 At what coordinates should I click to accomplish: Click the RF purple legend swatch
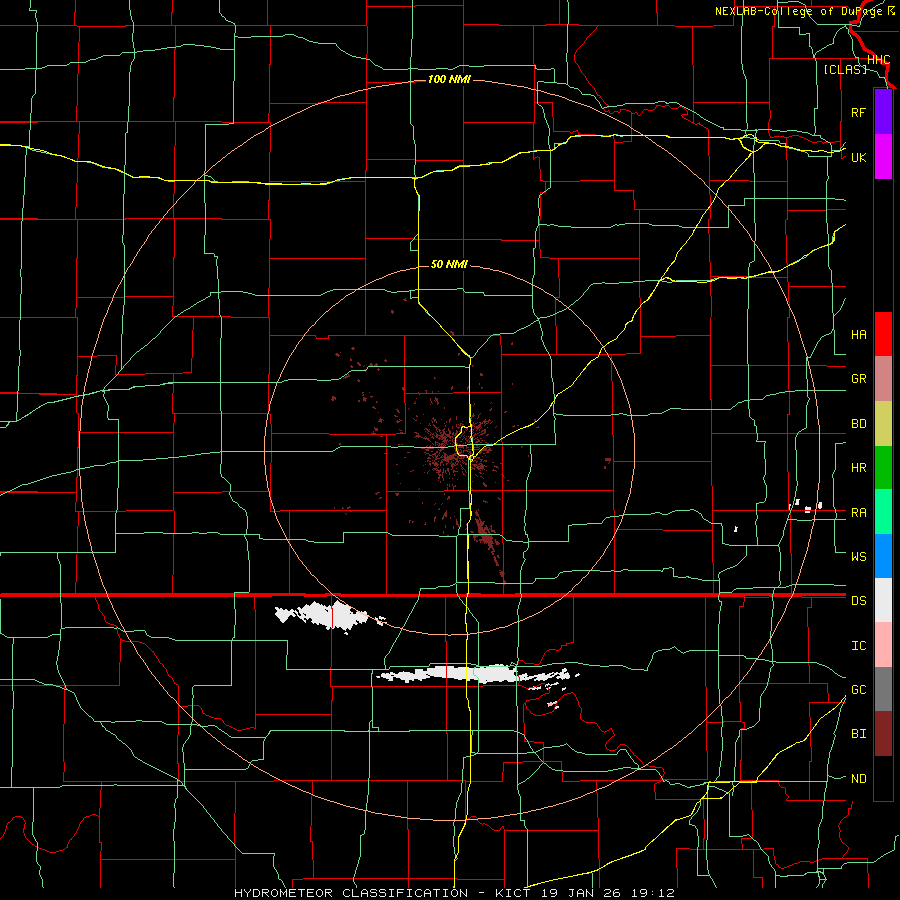click(883, 112)
